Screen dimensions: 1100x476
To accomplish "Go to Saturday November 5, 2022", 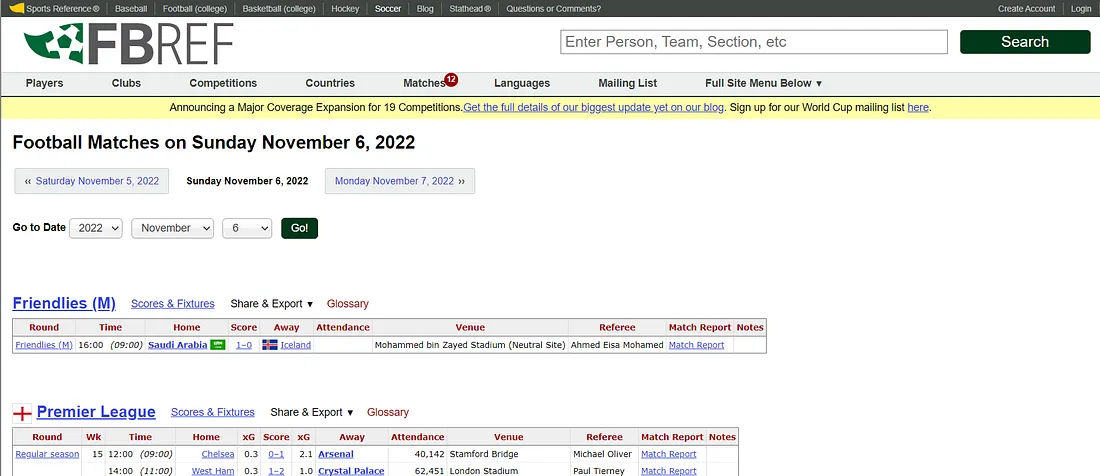I will 91,181.
